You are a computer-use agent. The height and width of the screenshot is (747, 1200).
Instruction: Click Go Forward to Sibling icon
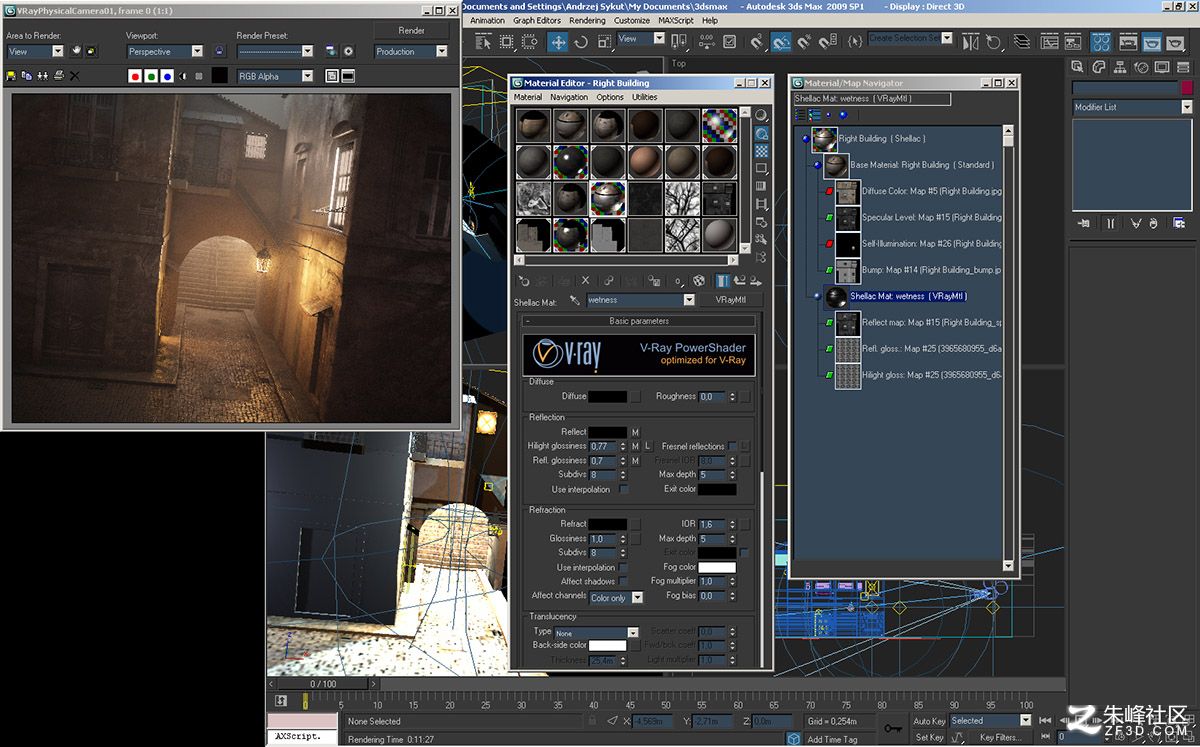pyautogui.click(x=756, y=281)
